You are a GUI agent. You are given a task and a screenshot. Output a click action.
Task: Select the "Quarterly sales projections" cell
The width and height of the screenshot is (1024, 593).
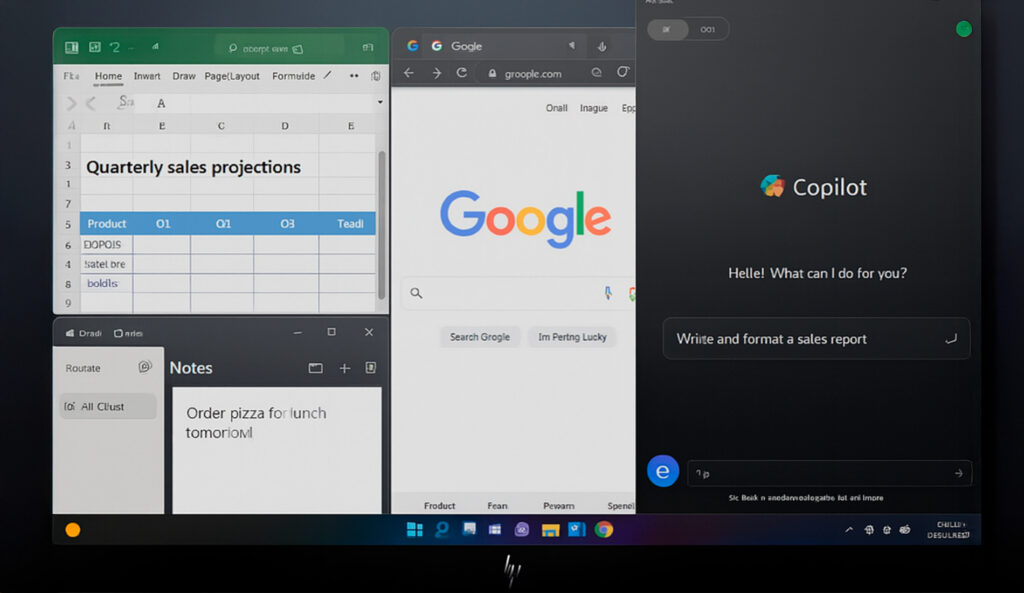[193, 167]
